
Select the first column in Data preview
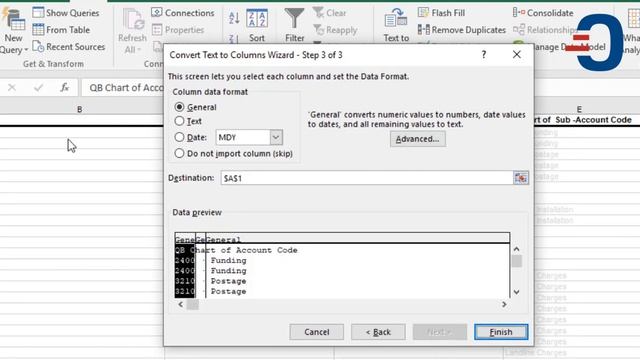[184, 265]
